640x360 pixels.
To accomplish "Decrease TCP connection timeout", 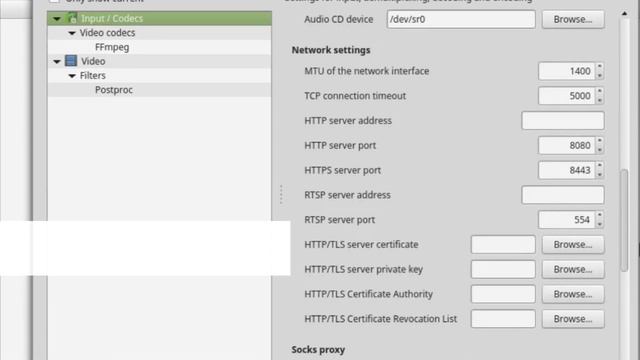I will (x=600, y=100).
